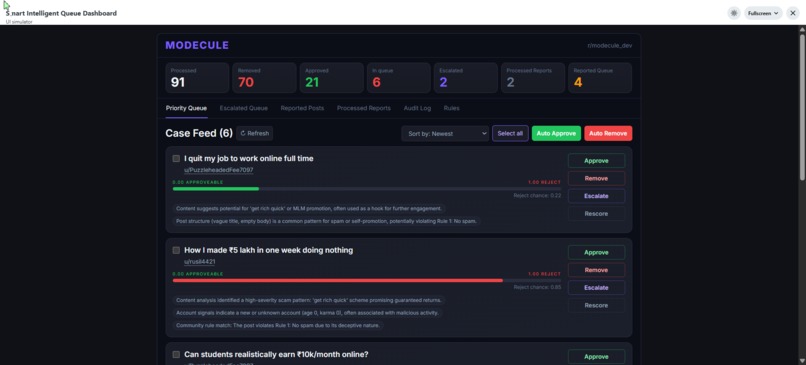Open the Audit Log tab
This screenshot has height=365, width=806.
pos(417,108)
